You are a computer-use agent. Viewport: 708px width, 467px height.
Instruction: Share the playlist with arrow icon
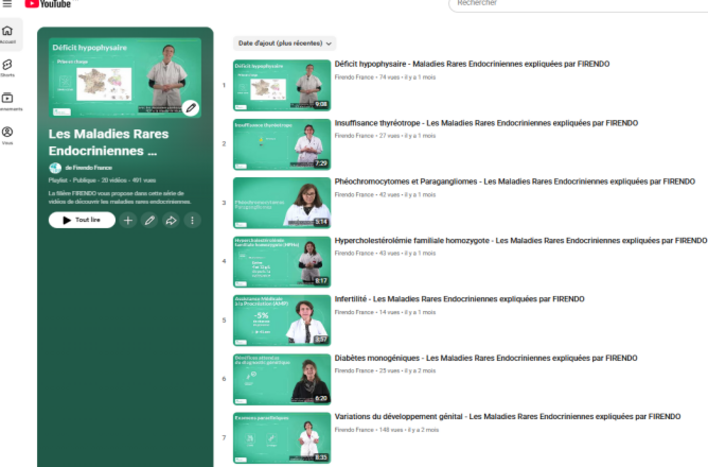[x=171, y=220]
